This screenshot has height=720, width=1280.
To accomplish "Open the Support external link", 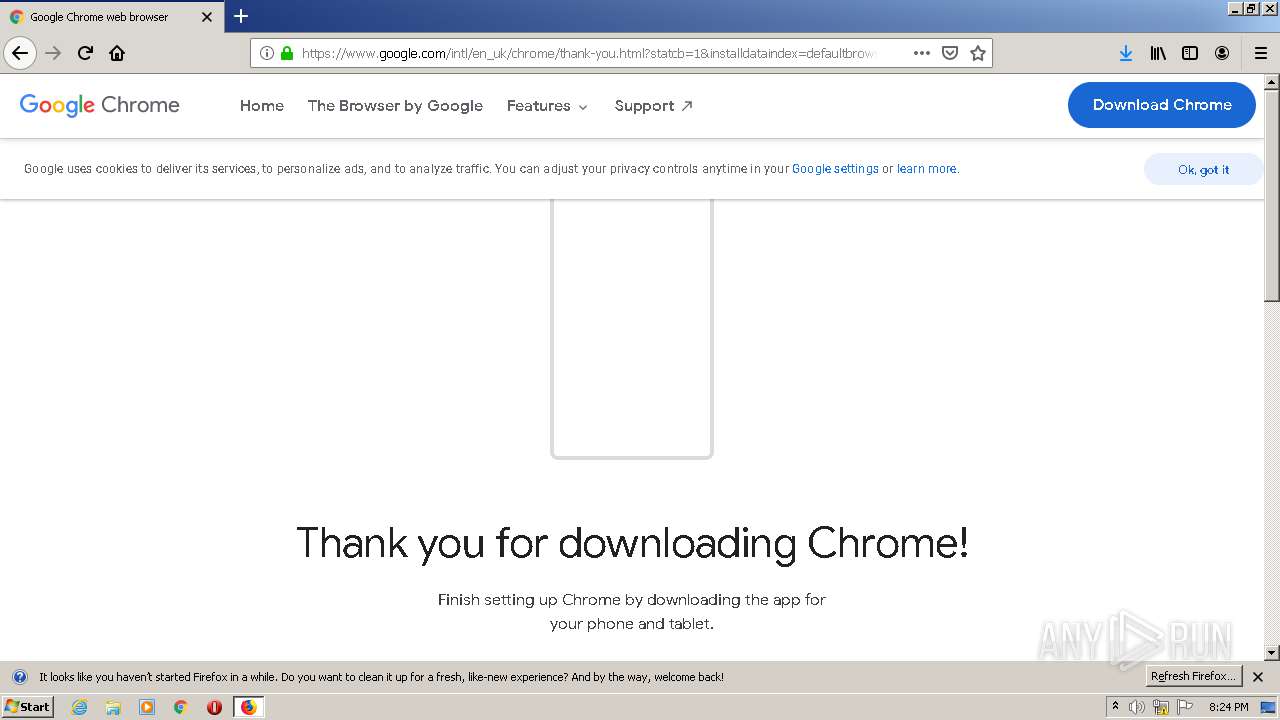I will click(x=654, y=105).
